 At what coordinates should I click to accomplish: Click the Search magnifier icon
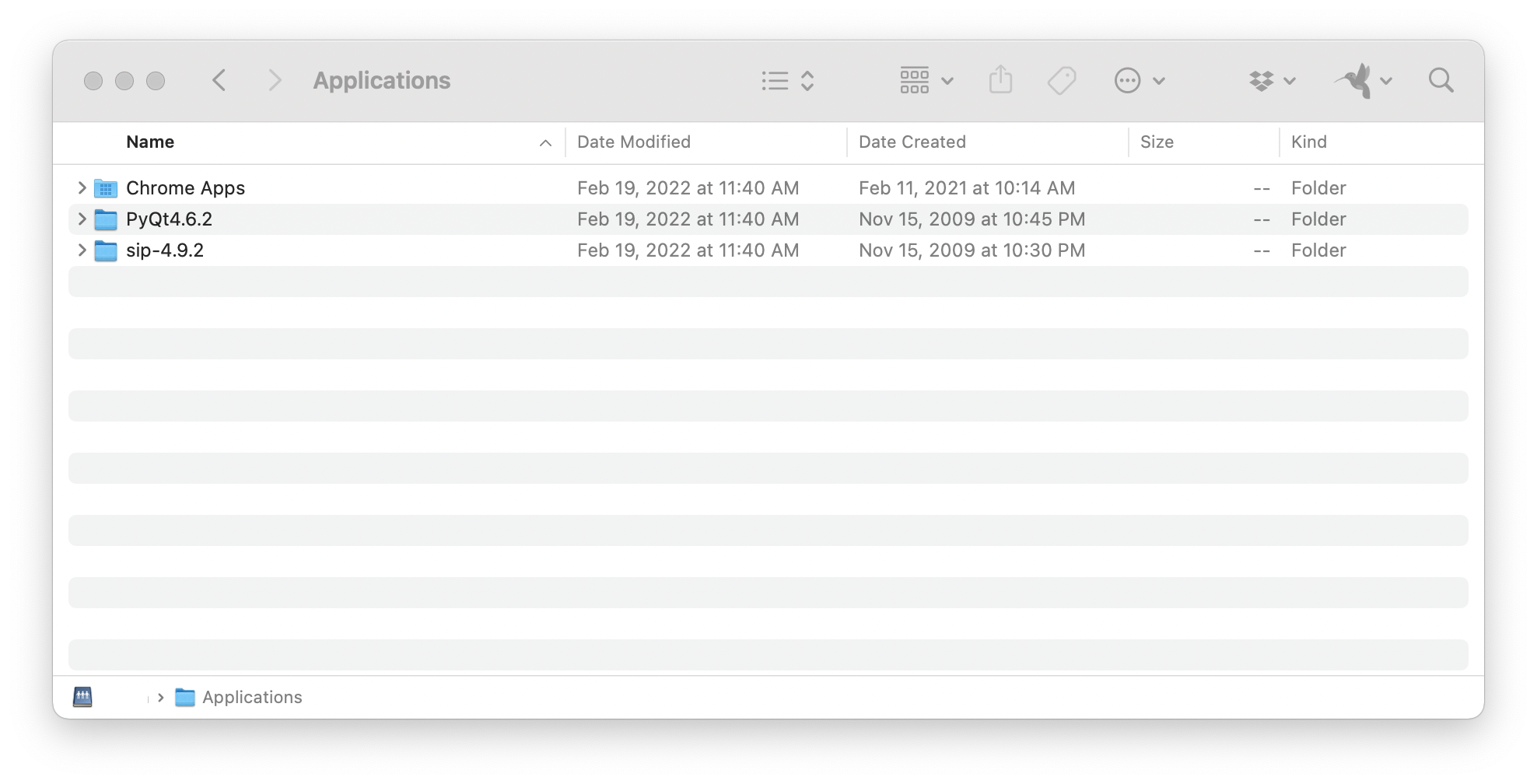click(x=1441, y=80)
